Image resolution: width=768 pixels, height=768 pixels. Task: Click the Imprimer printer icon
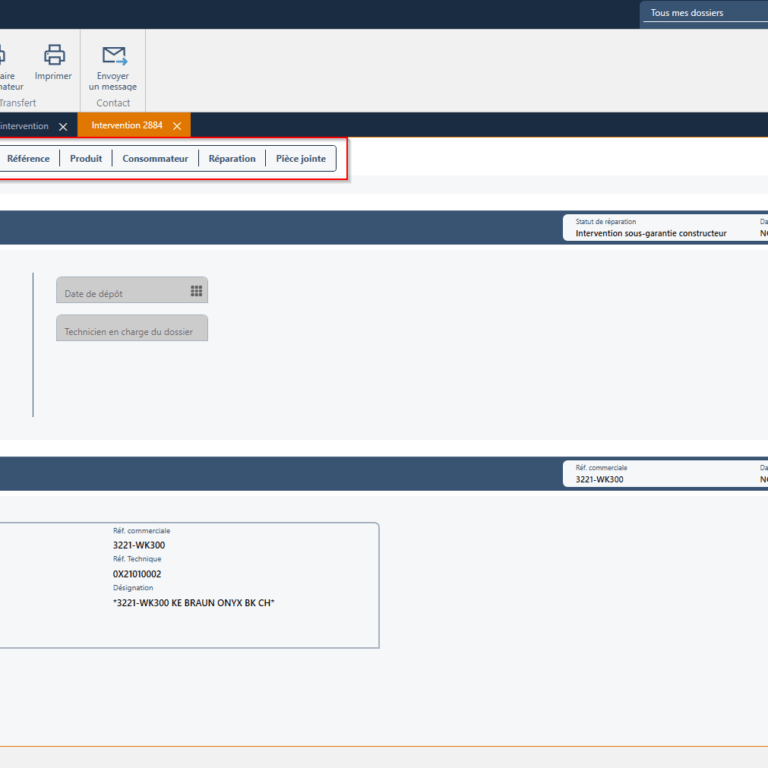point(54,56)
